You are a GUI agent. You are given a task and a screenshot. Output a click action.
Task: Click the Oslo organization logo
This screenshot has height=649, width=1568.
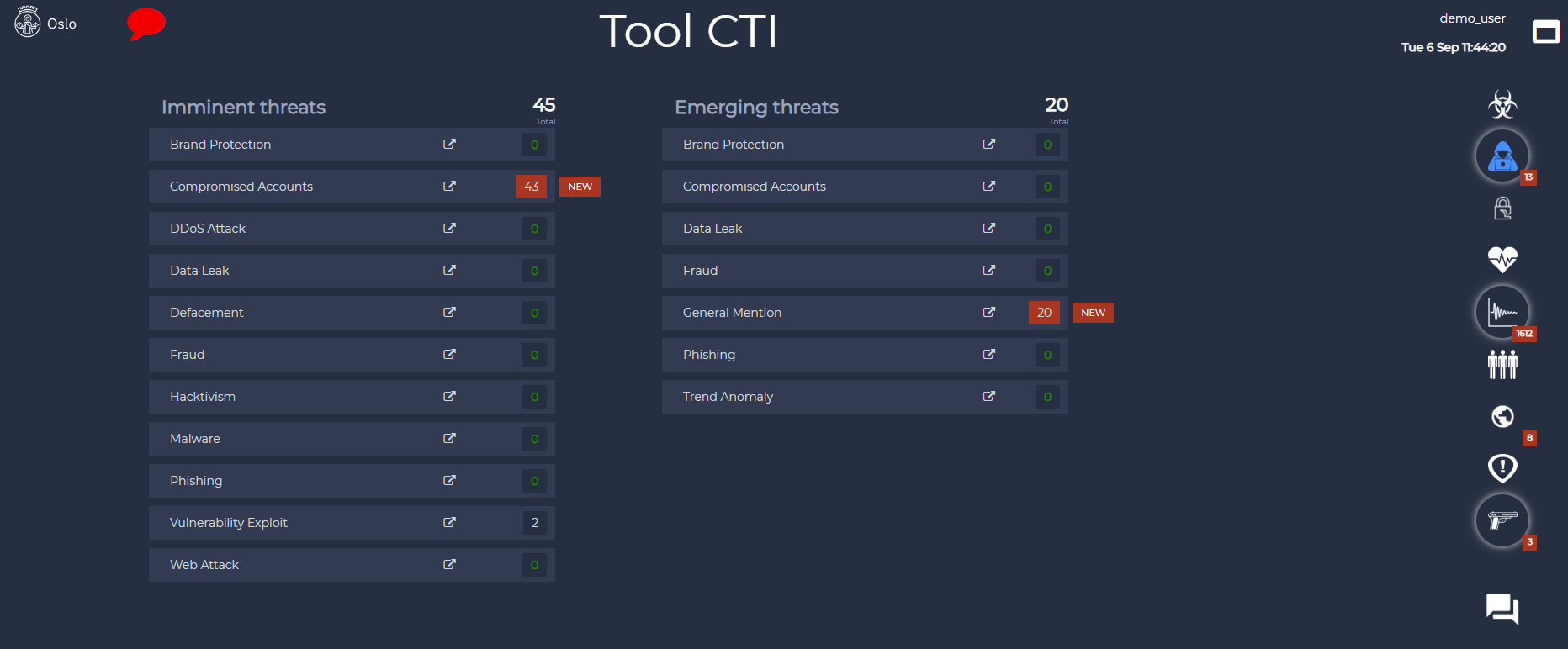click(x=28, y=23)
